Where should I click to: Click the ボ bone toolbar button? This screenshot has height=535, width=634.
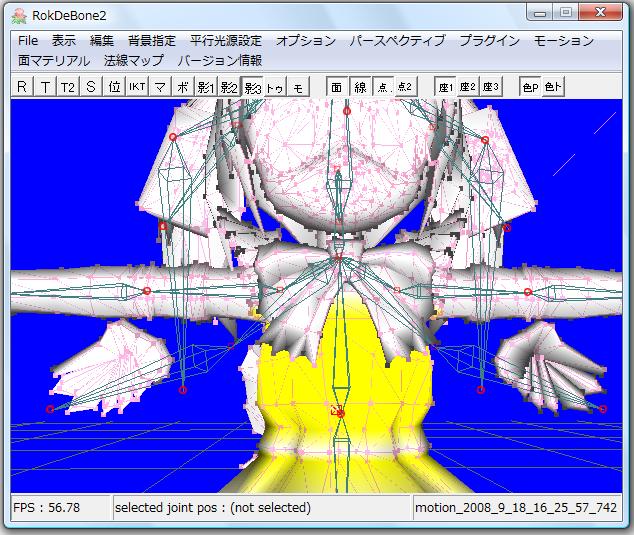point(183,87)
